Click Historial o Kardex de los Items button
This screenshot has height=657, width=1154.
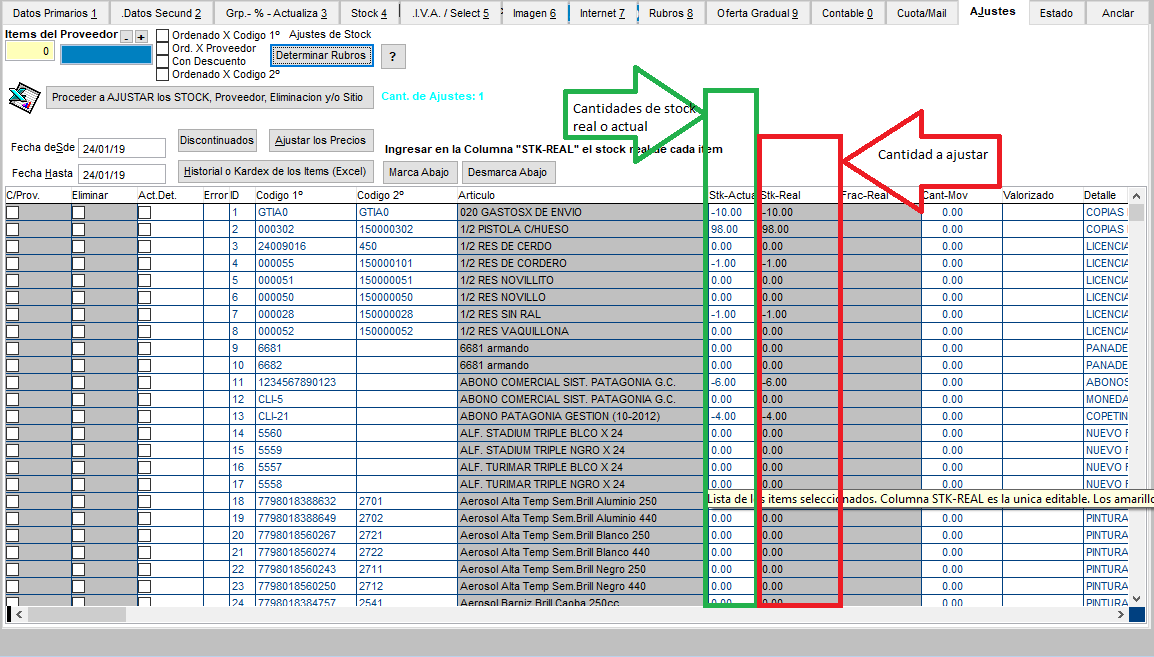click(x=277, y=172)
